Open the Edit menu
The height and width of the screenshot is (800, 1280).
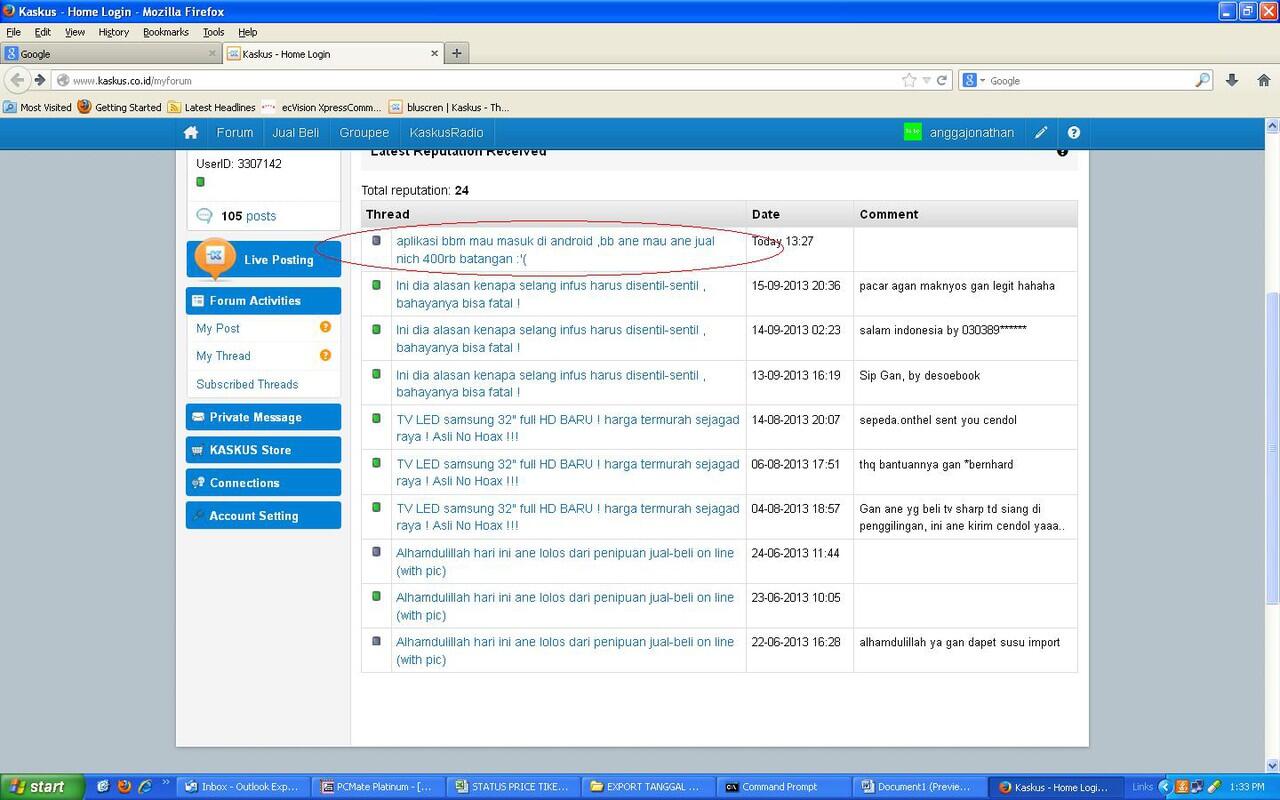click(43, 32)
